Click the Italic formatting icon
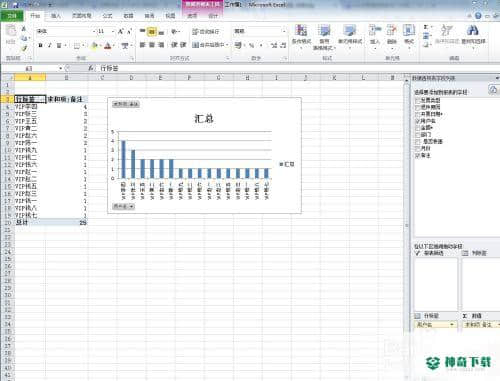The height and width of the screenshot is (381, 500). [49, 45]
